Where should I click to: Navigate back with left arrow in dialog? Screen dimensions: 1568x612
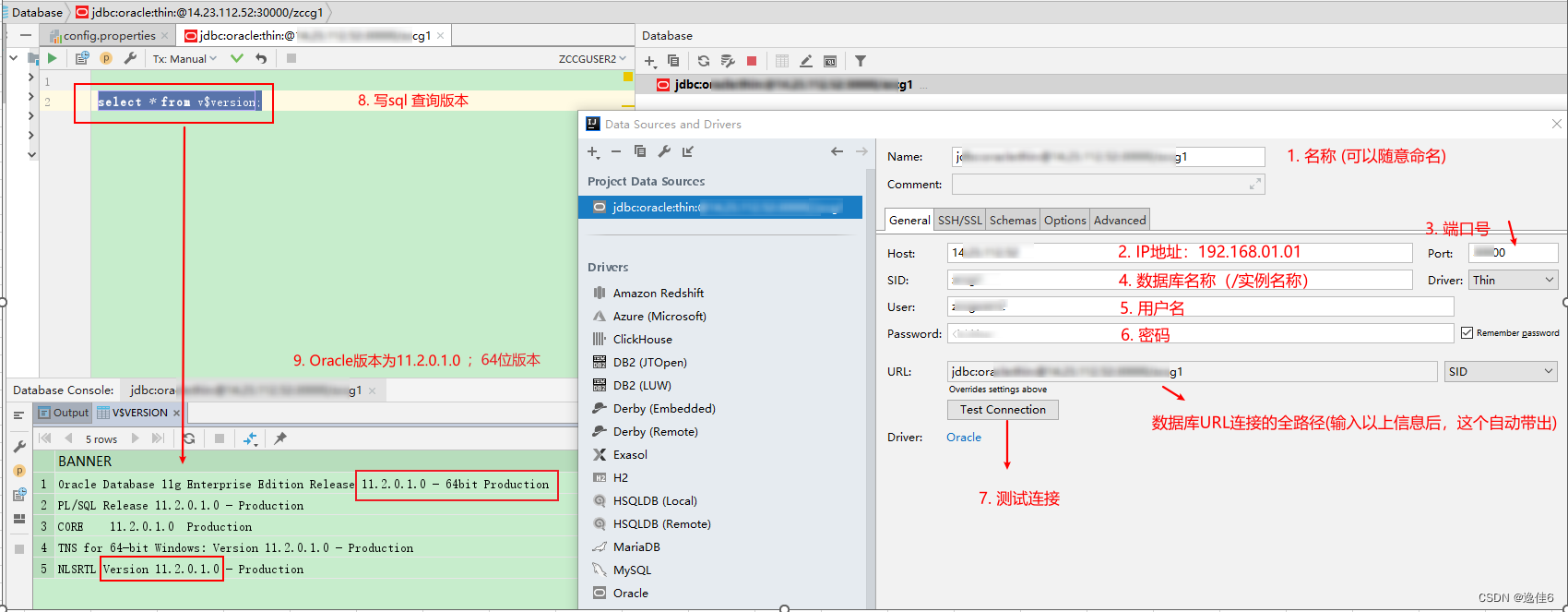coord(837,151)
